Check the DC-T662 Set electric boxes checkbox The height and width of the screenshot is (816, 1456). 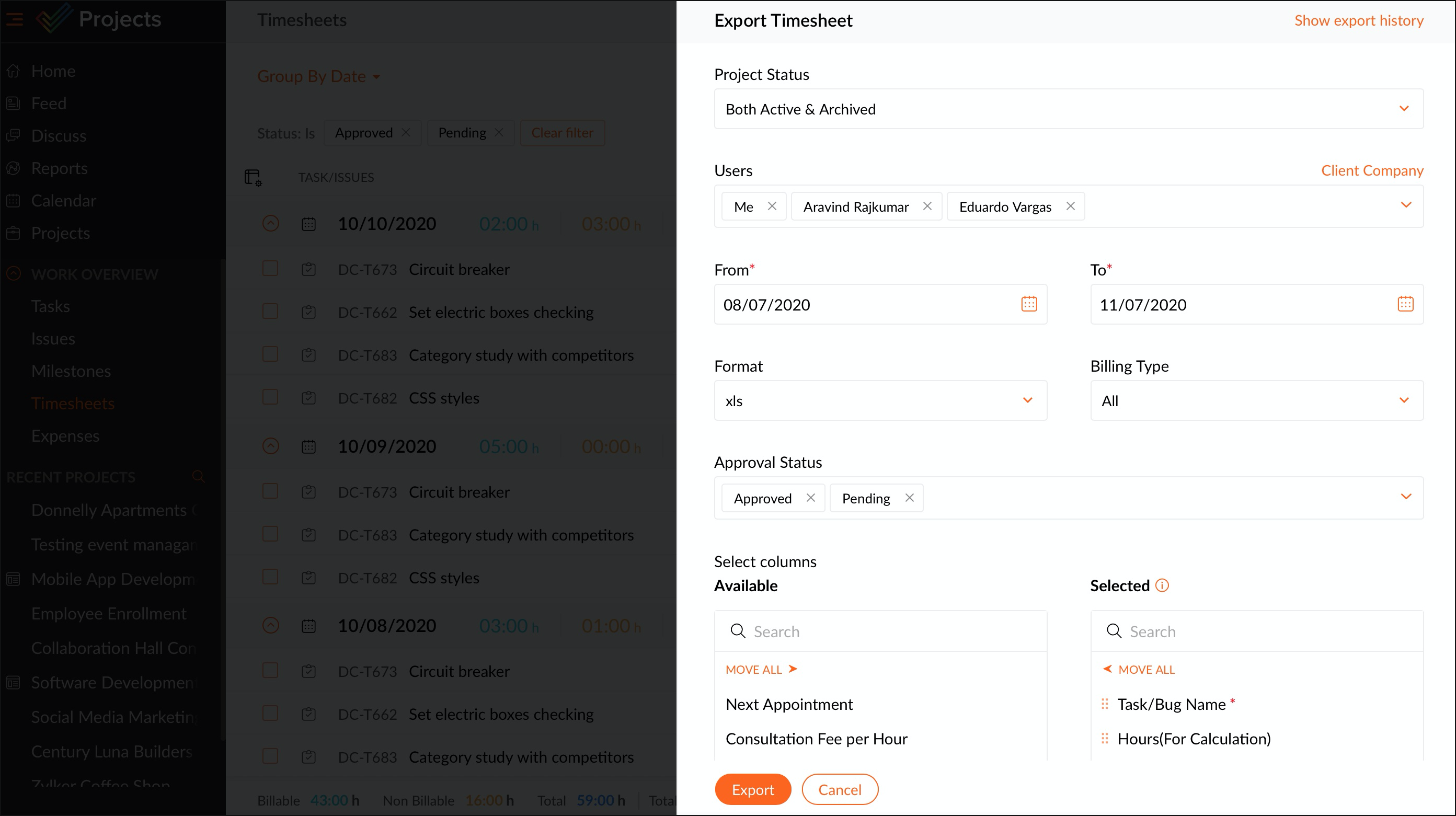(x=270, y=312)
